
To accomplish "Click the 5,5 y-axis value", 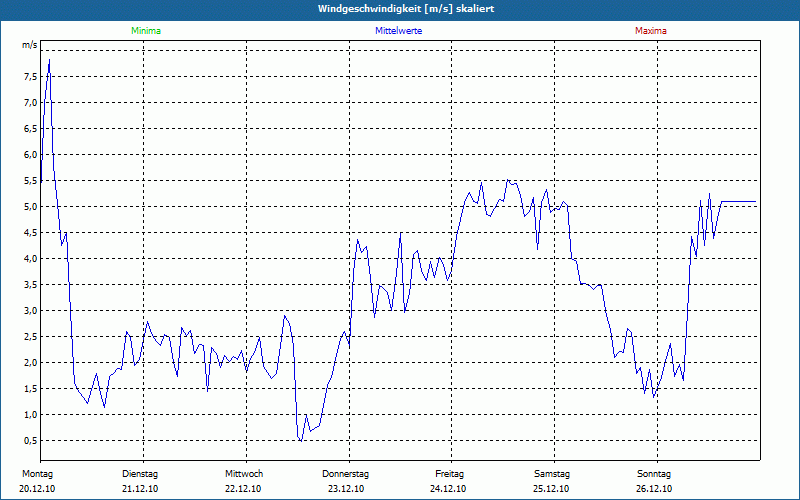I will pos(31,181).
